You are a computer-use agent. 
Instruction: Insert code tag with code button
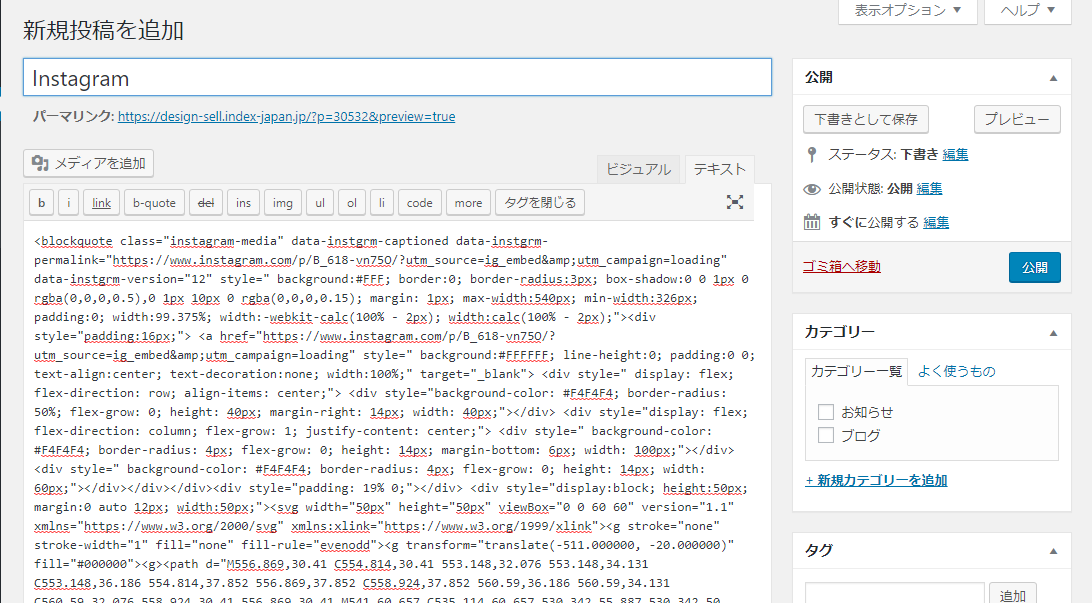coord(420,203)
